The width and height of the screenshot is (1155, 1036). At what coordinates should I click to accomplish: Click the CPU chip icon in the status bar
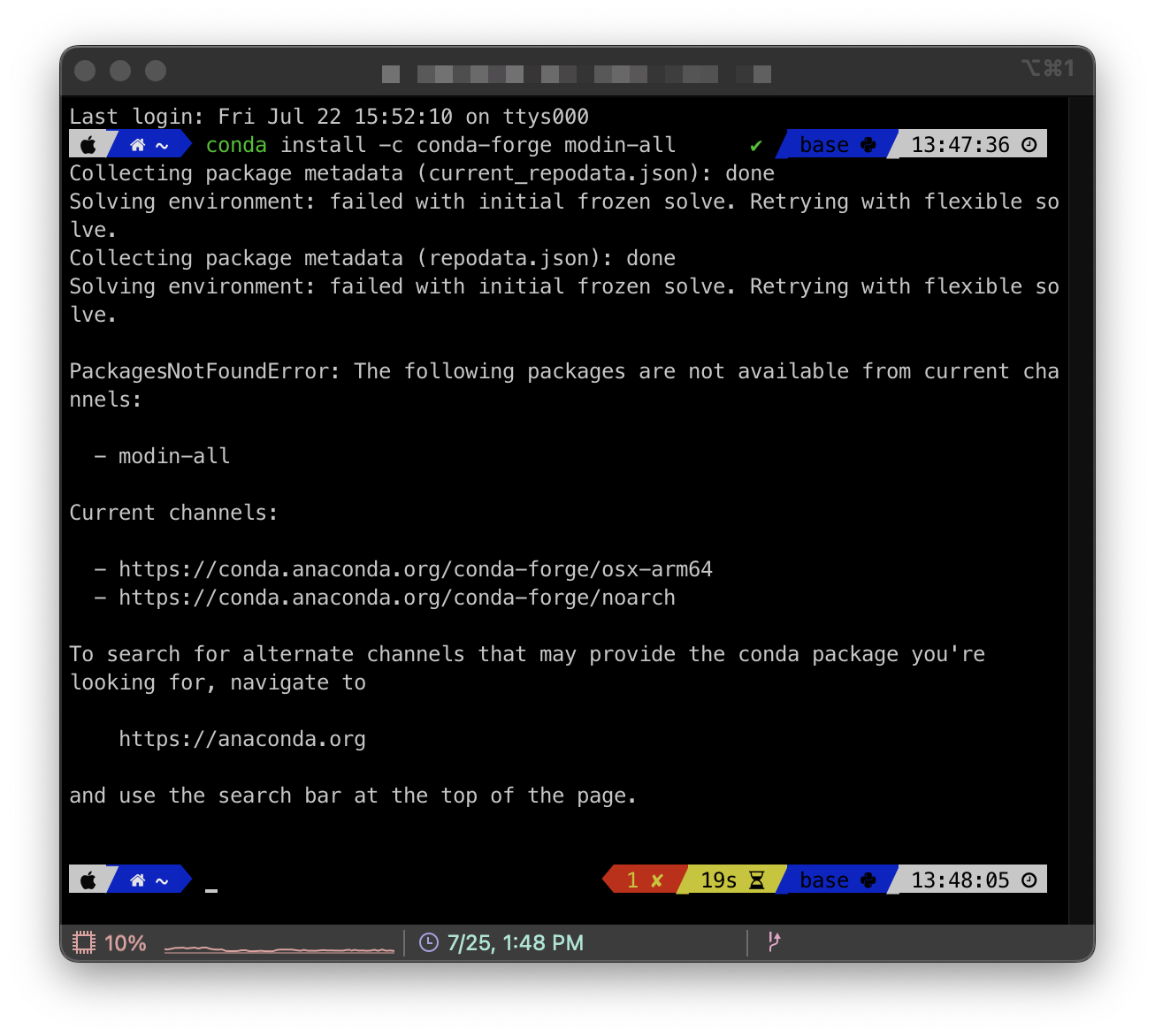pyautogui.click(x=84, y=942)
